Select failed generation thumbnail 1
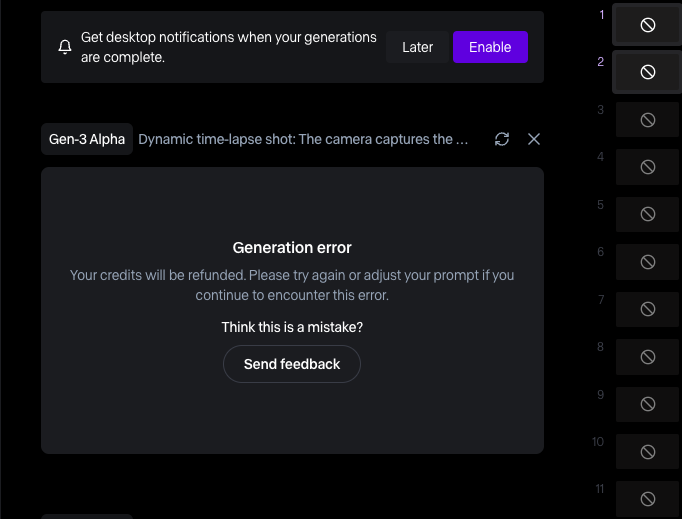Screen dimensions: 682x519 [x=647, y=25]
